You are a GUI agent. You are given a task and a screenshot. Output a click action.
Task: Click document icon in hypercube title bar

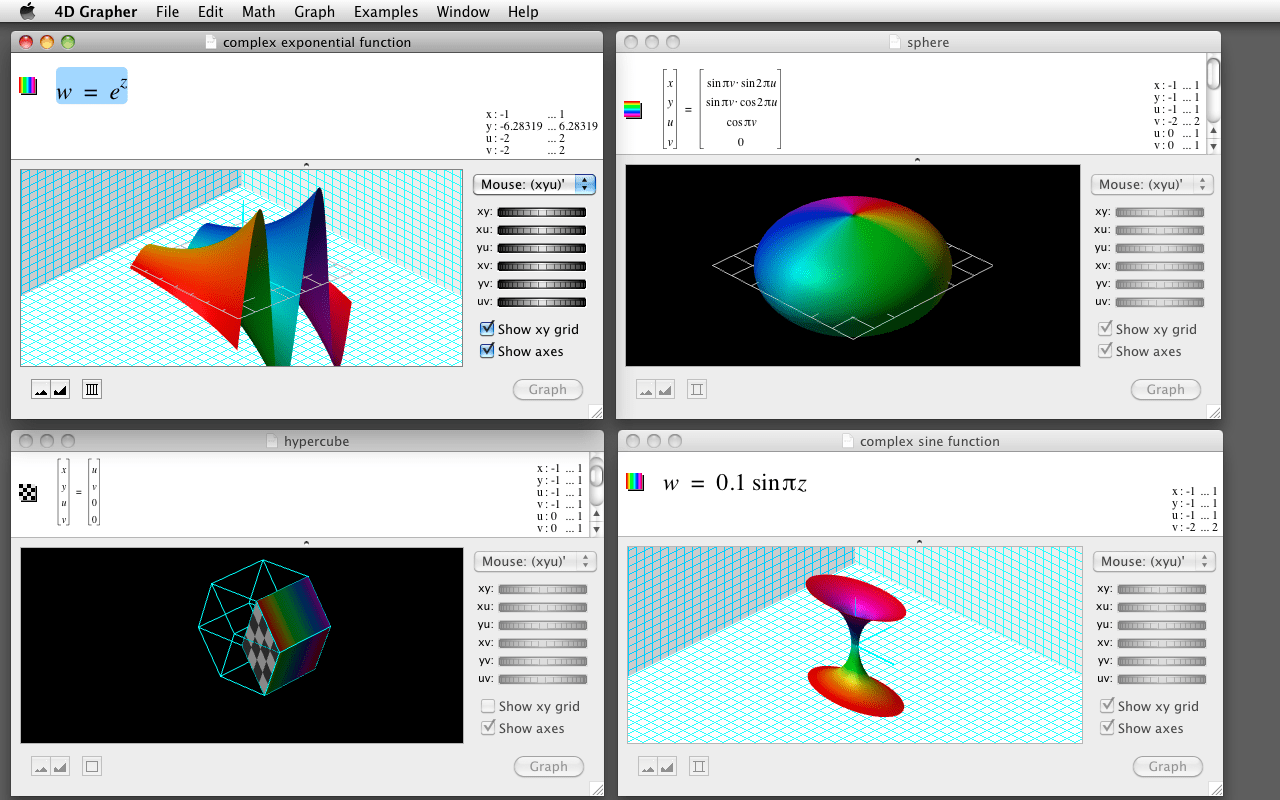(273, 441)
